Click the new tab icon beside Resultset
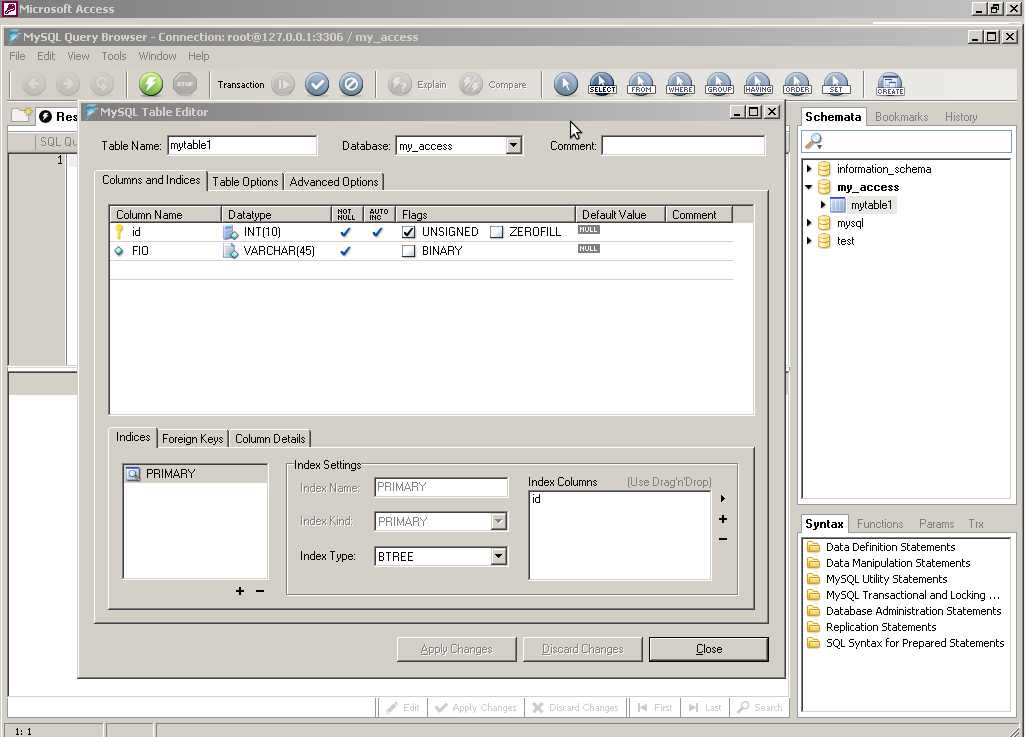The image size is (1025, 737). (x=22, y=116)
